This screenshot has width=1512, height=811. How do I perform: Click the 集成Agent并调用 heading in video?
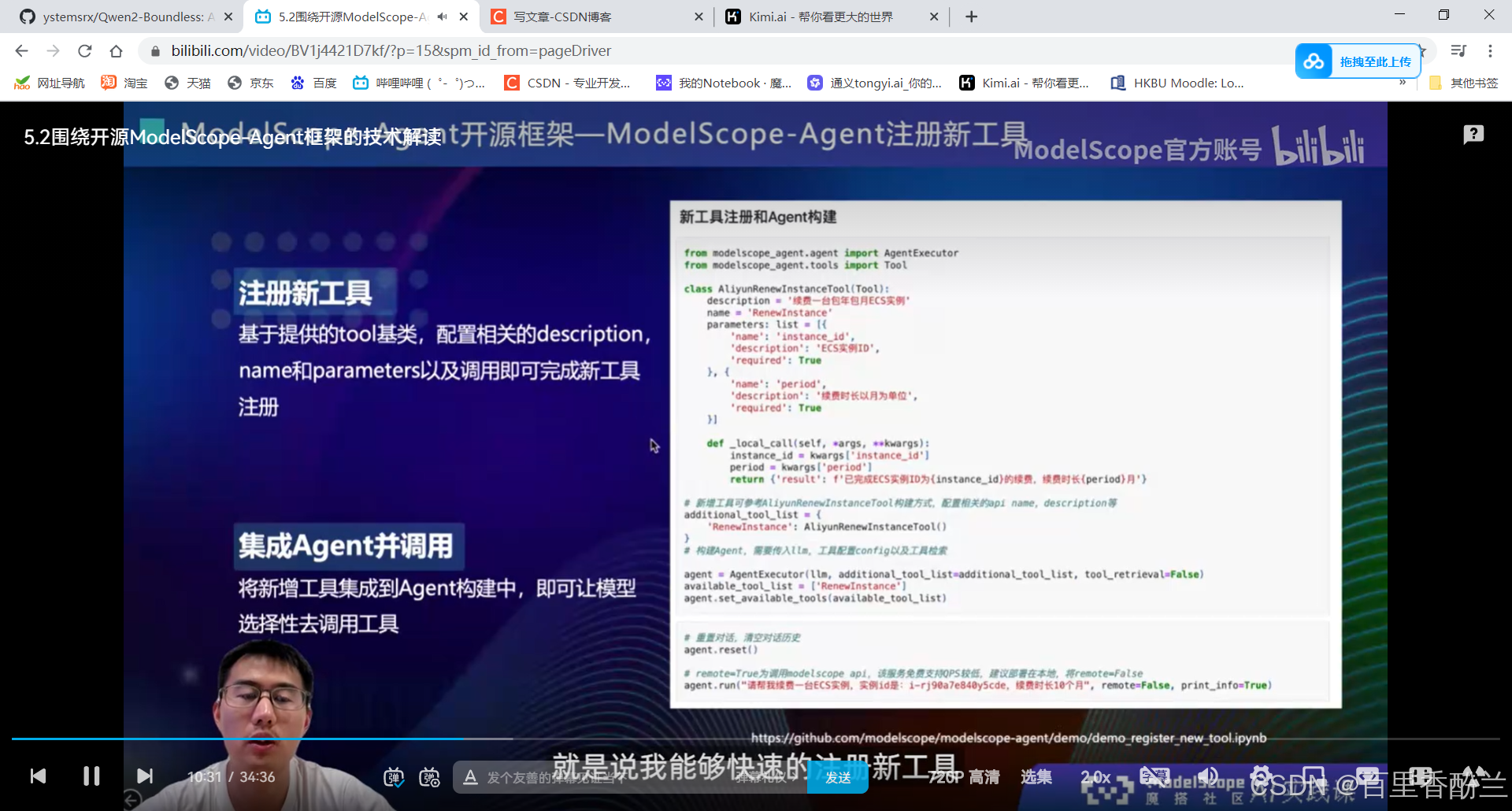(x=346, y=546)
